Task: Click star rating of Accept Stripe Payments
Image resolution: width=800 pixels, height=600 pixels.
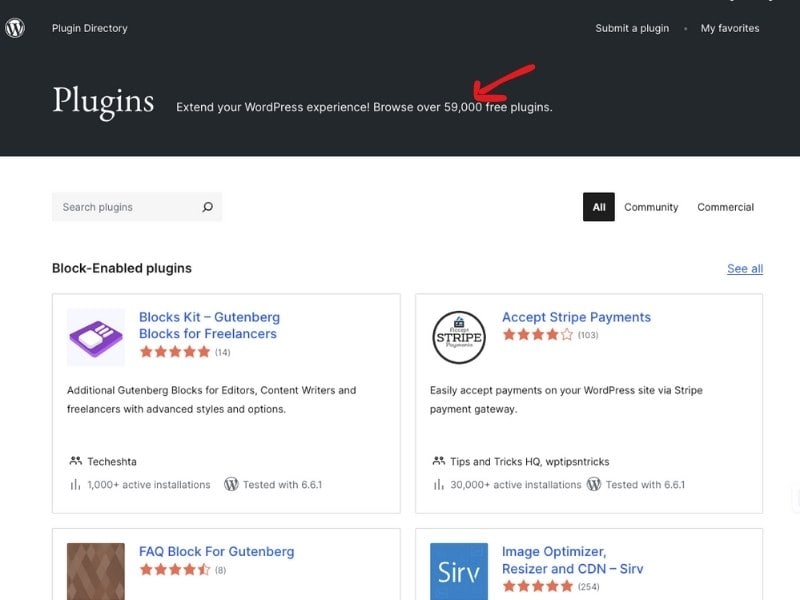Action: coord(538,335)
